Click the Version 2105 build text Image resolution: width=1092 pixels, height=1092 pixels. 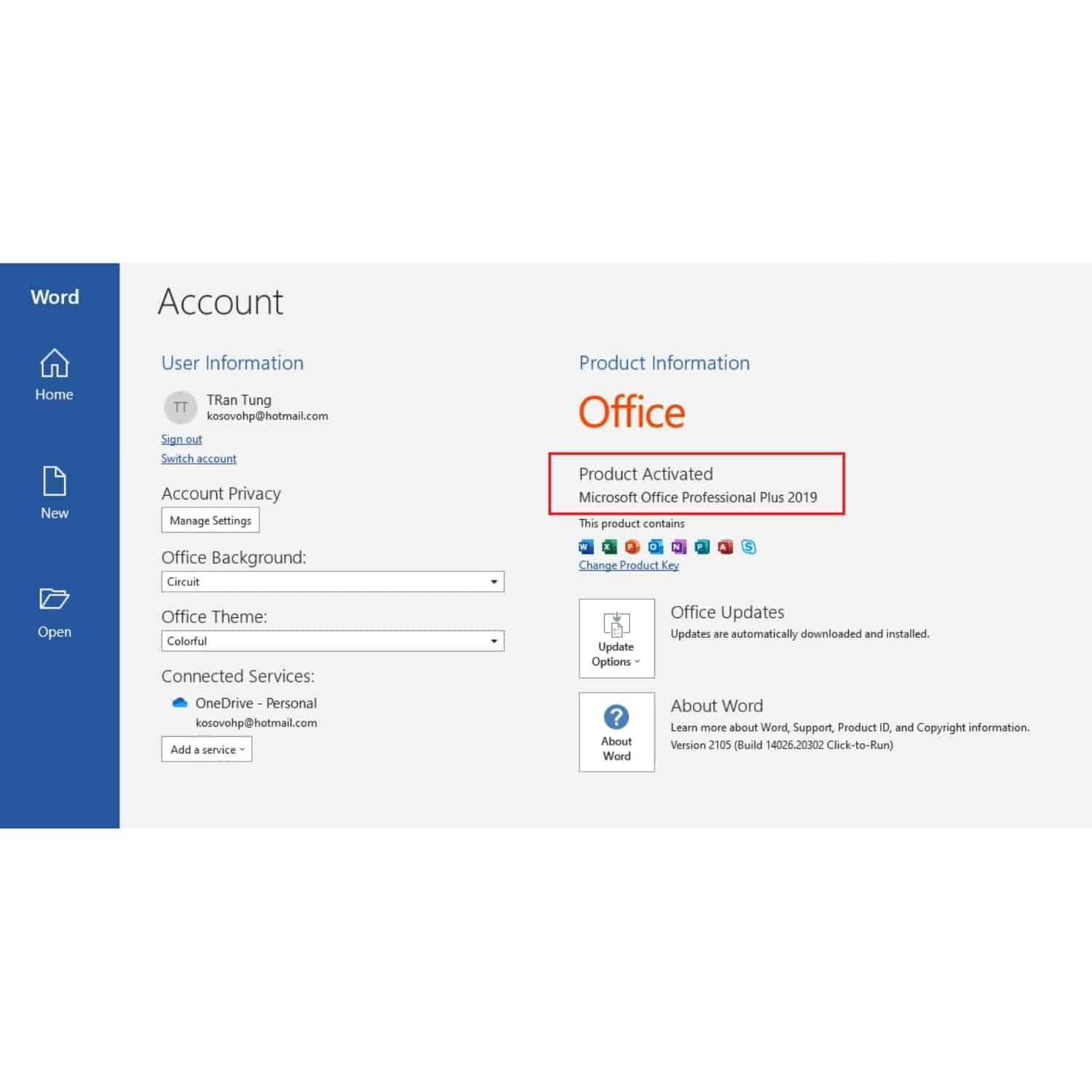coord(782,745)
